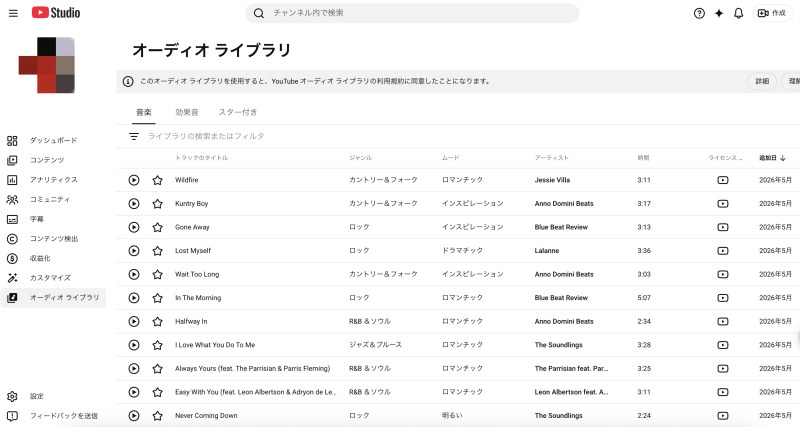This screenshot has width=800, height=427.
Task: Play I Love What You Do To Me
Action: click(x=134, y=345)
